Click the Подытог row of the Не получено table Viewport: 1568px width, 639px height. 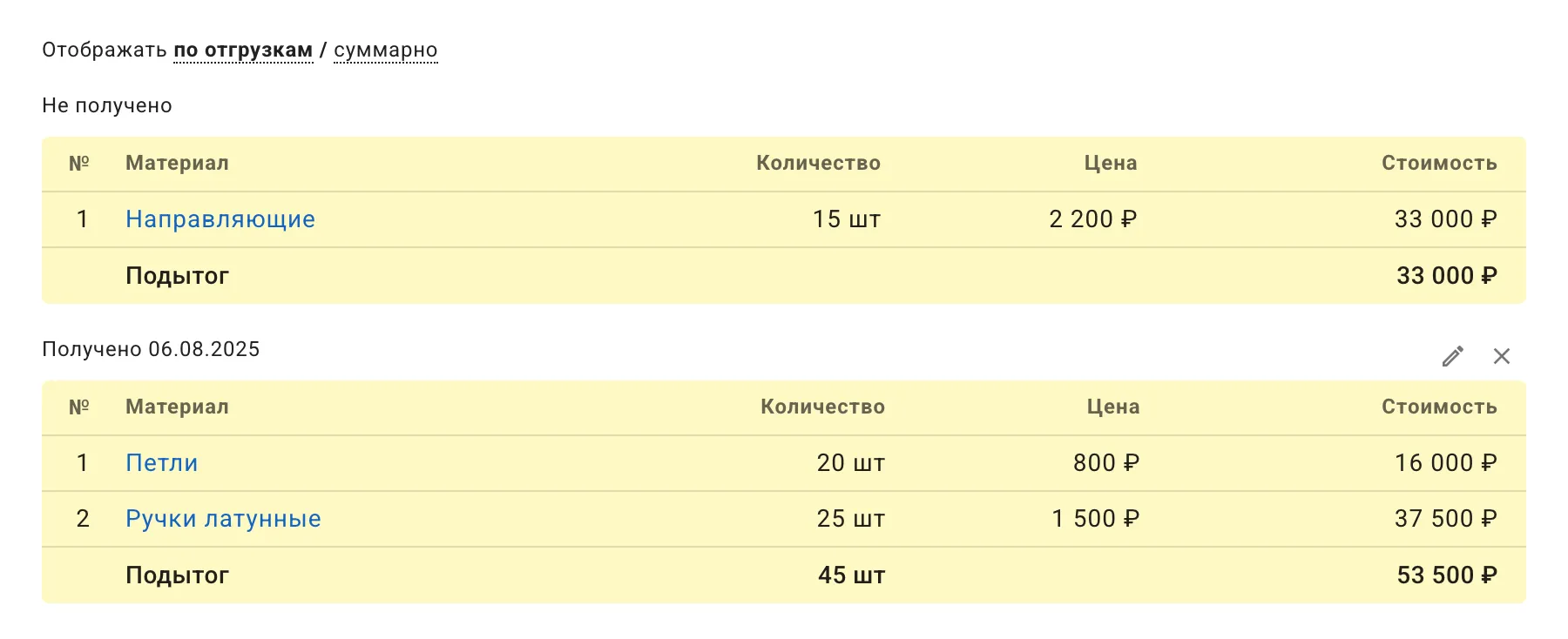pos(178,275)
